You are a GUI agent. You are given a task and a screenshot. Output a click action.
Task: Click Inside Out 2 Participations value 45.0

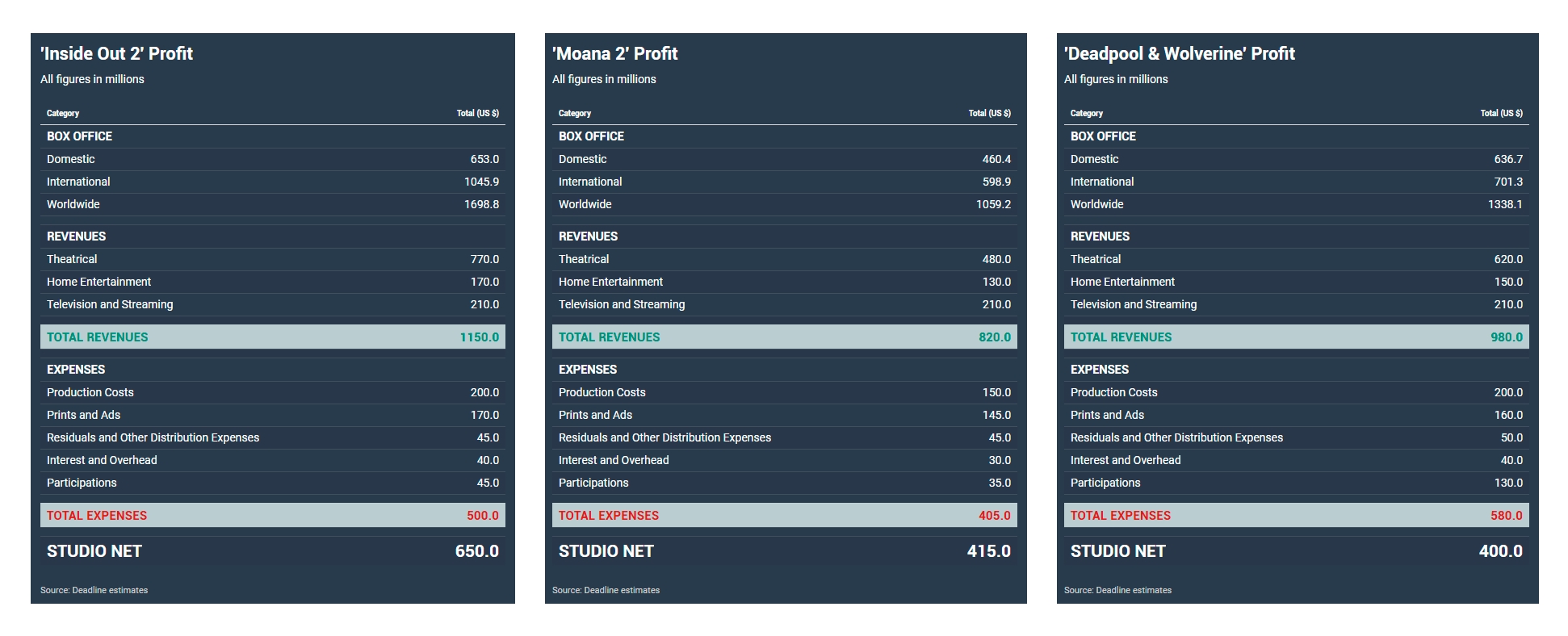pos(488,483)
